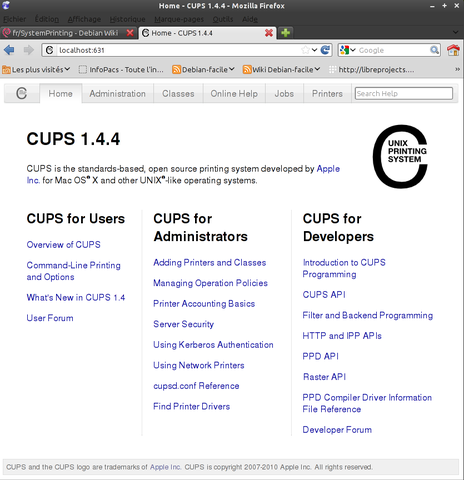
Task: Open the Printers tab
Action: [x=327, y=94]
